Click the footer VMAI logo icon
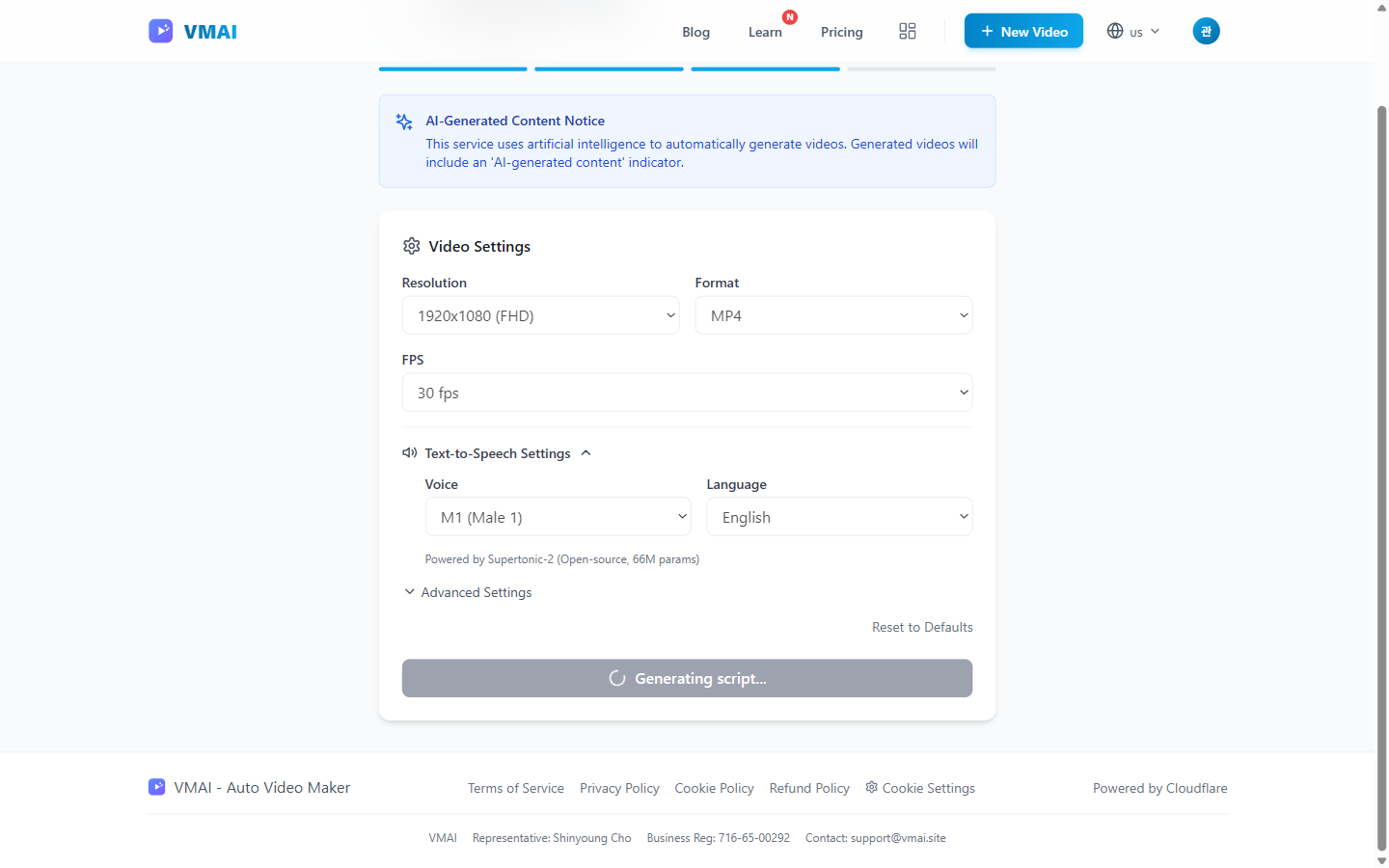 pyautogui.click(x=156, y=787)
